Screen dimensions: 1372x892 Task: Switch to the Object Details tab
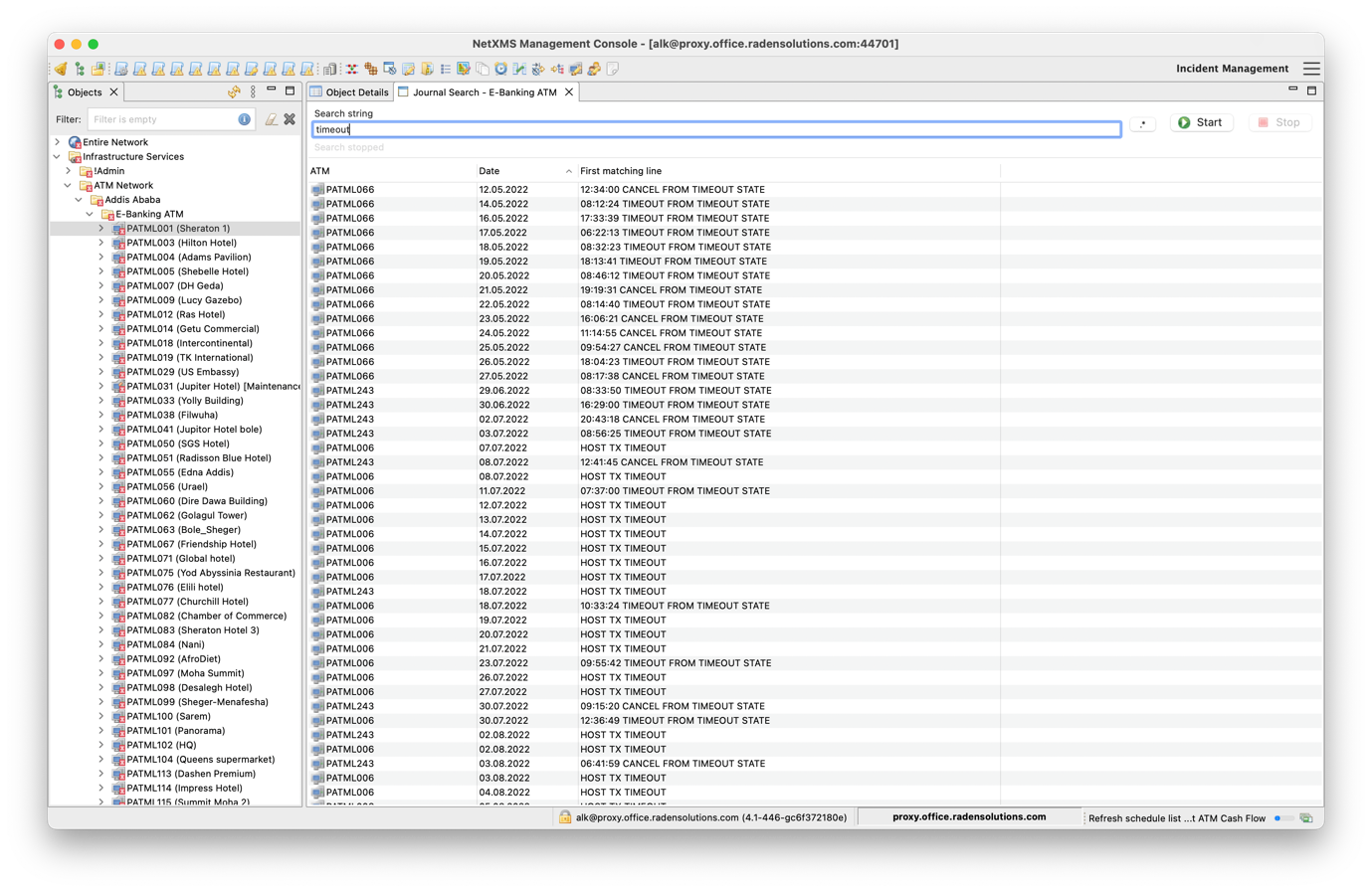click(349, 92)
